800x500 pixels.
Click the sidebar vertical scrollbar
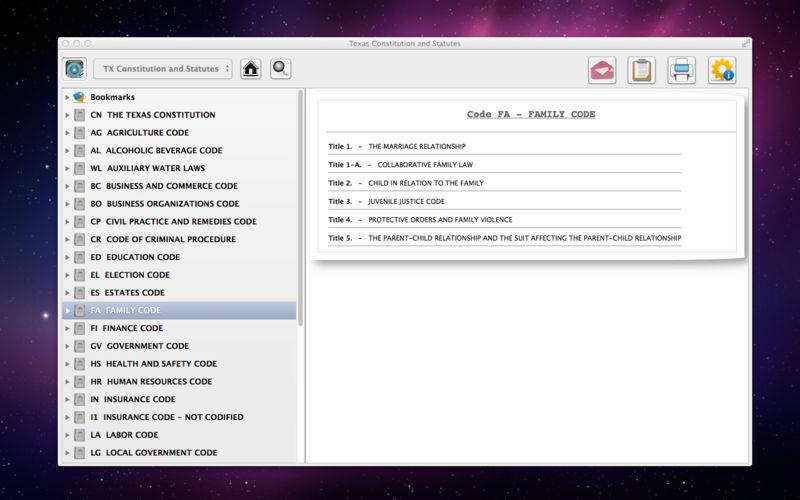point(300,200)
